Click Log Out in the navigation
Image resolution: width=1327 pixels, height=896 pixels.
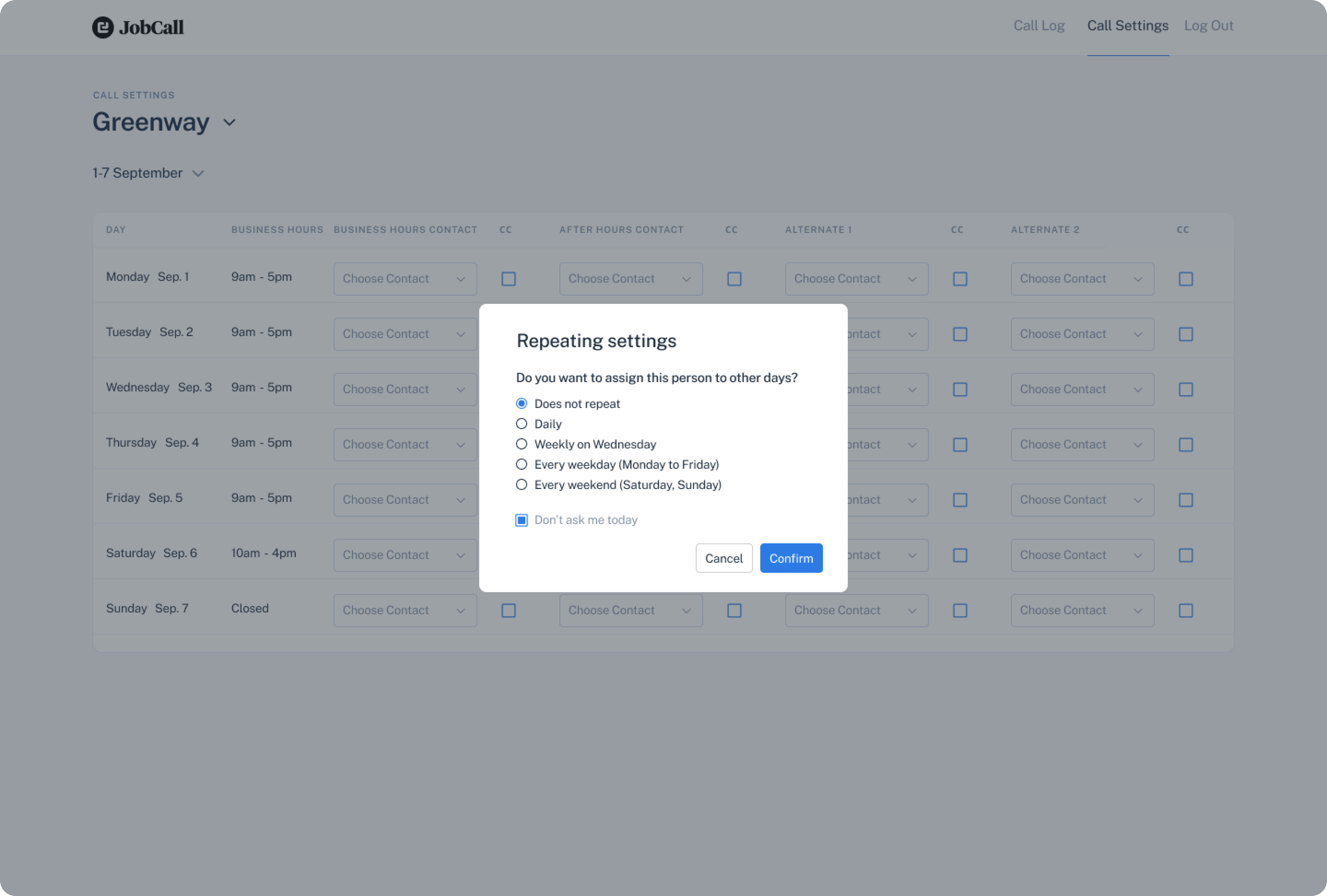point(1208,26)
